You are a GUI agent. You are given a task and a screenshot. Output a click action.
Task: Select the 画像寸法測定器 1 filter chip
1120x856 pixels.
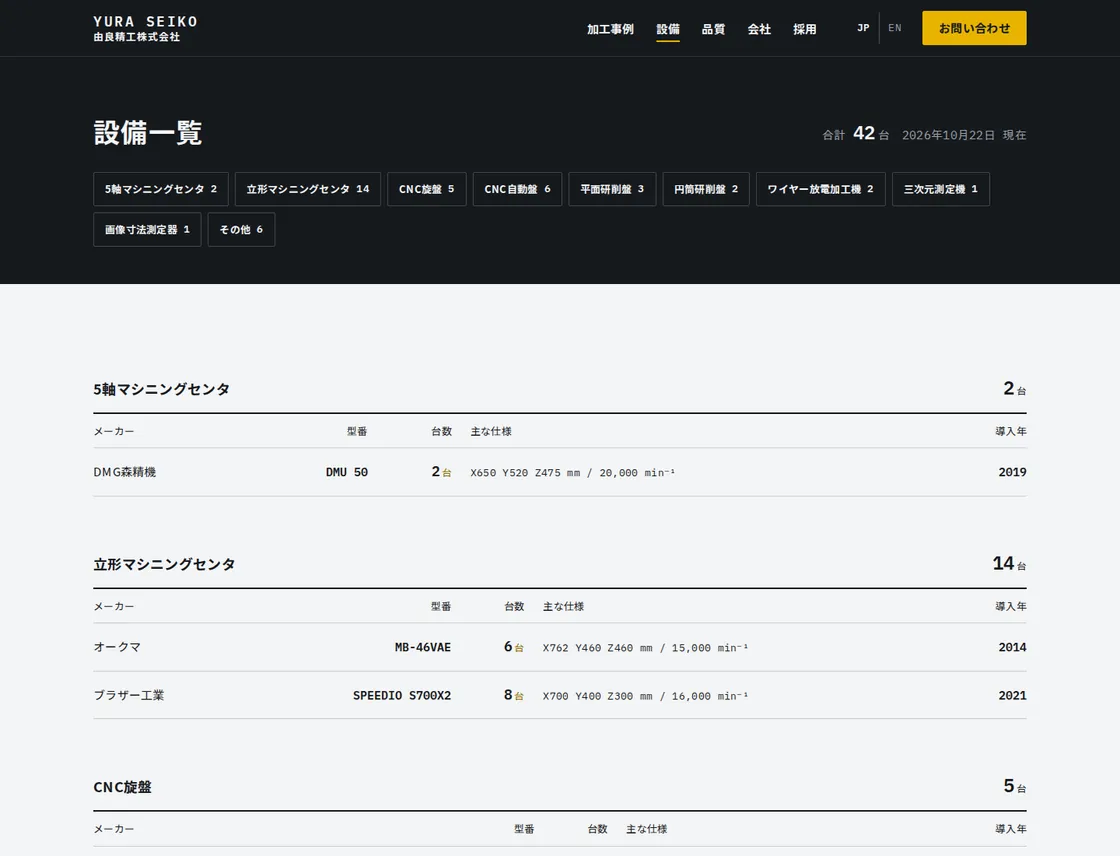(147, 229)
